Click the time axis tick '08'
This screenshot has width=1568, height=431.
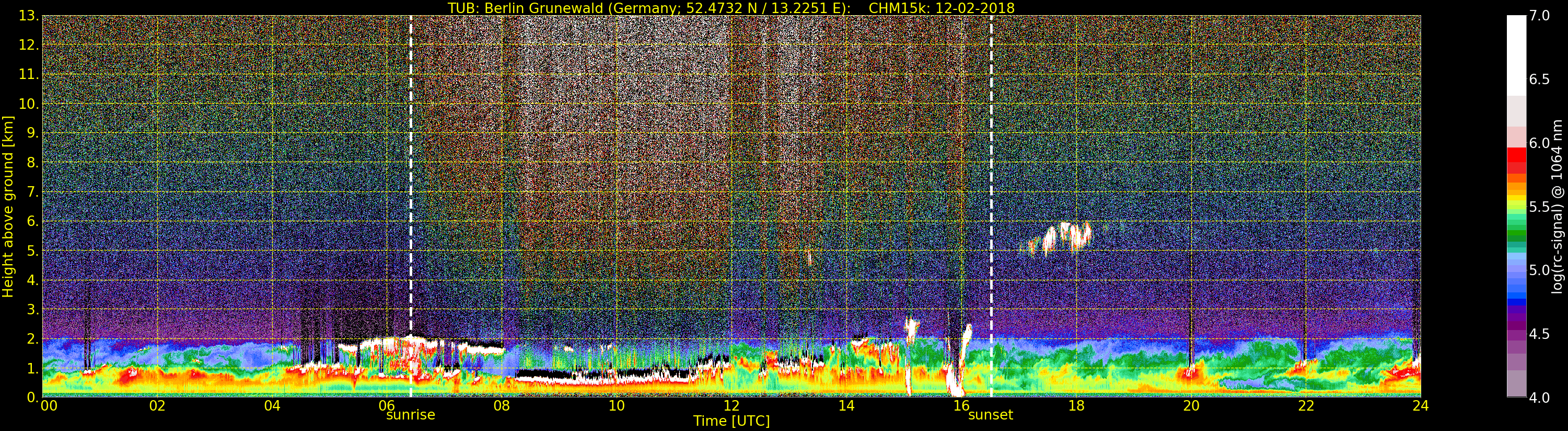[x=502, y=405]
